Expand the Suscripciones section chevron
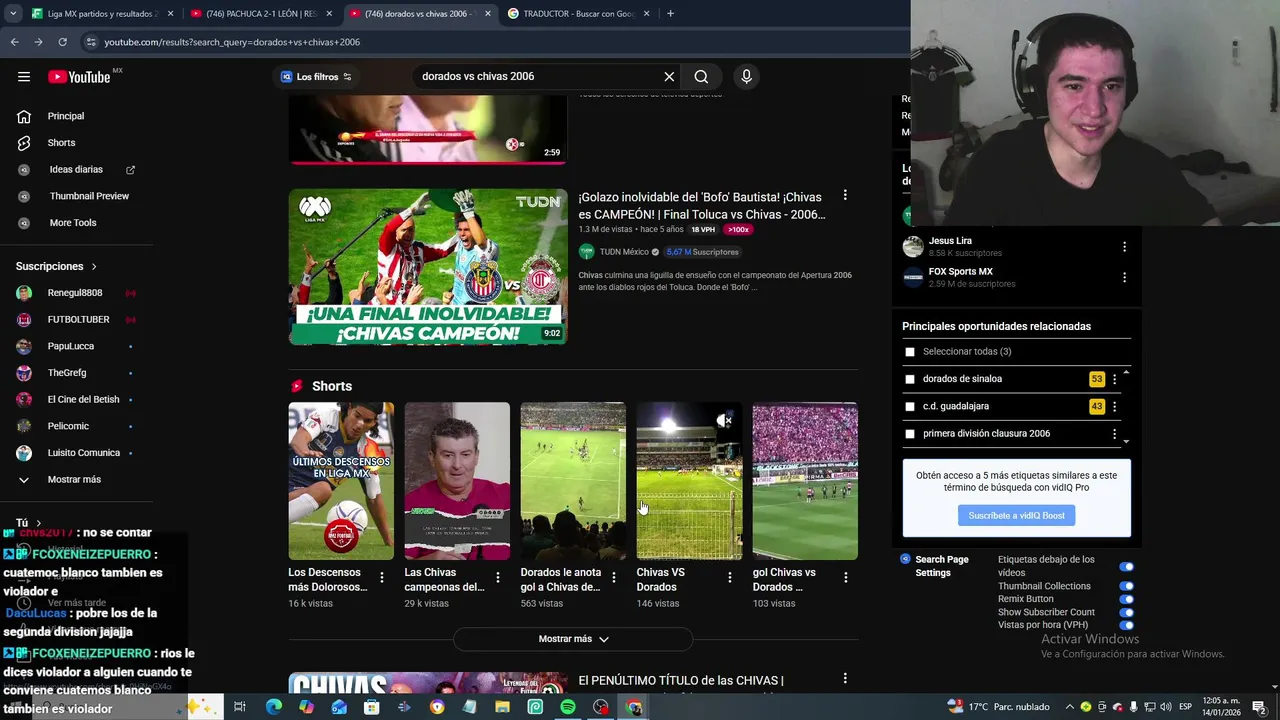Viewport: 1280px width, 720px height. coord(94,267)
